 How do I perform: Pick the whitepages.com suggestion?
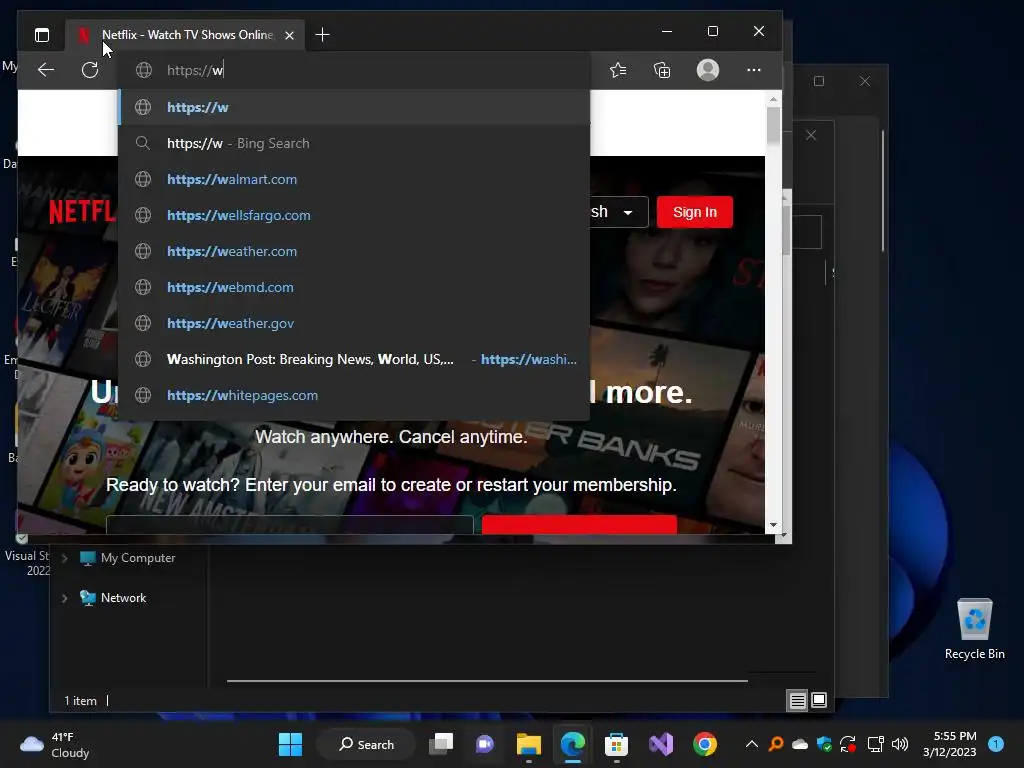tap(355, 394)
